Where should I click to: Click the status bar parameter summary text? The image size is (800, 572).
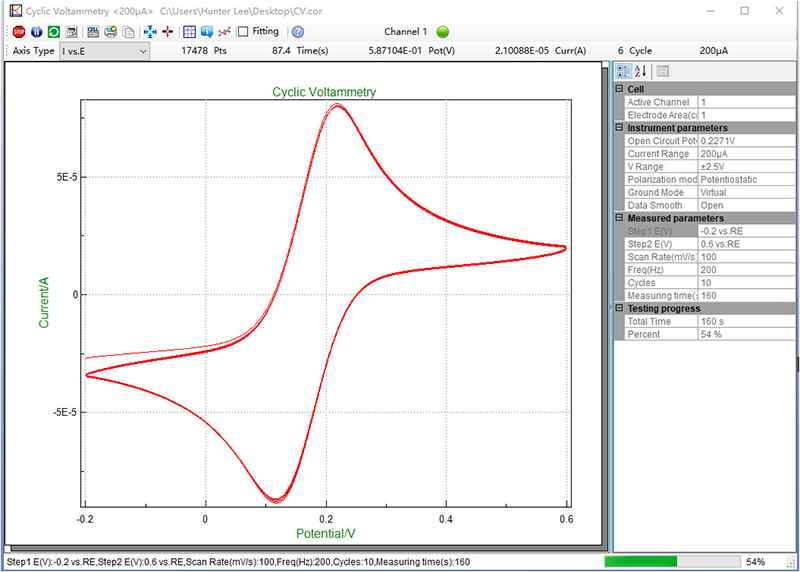(238, 562)
